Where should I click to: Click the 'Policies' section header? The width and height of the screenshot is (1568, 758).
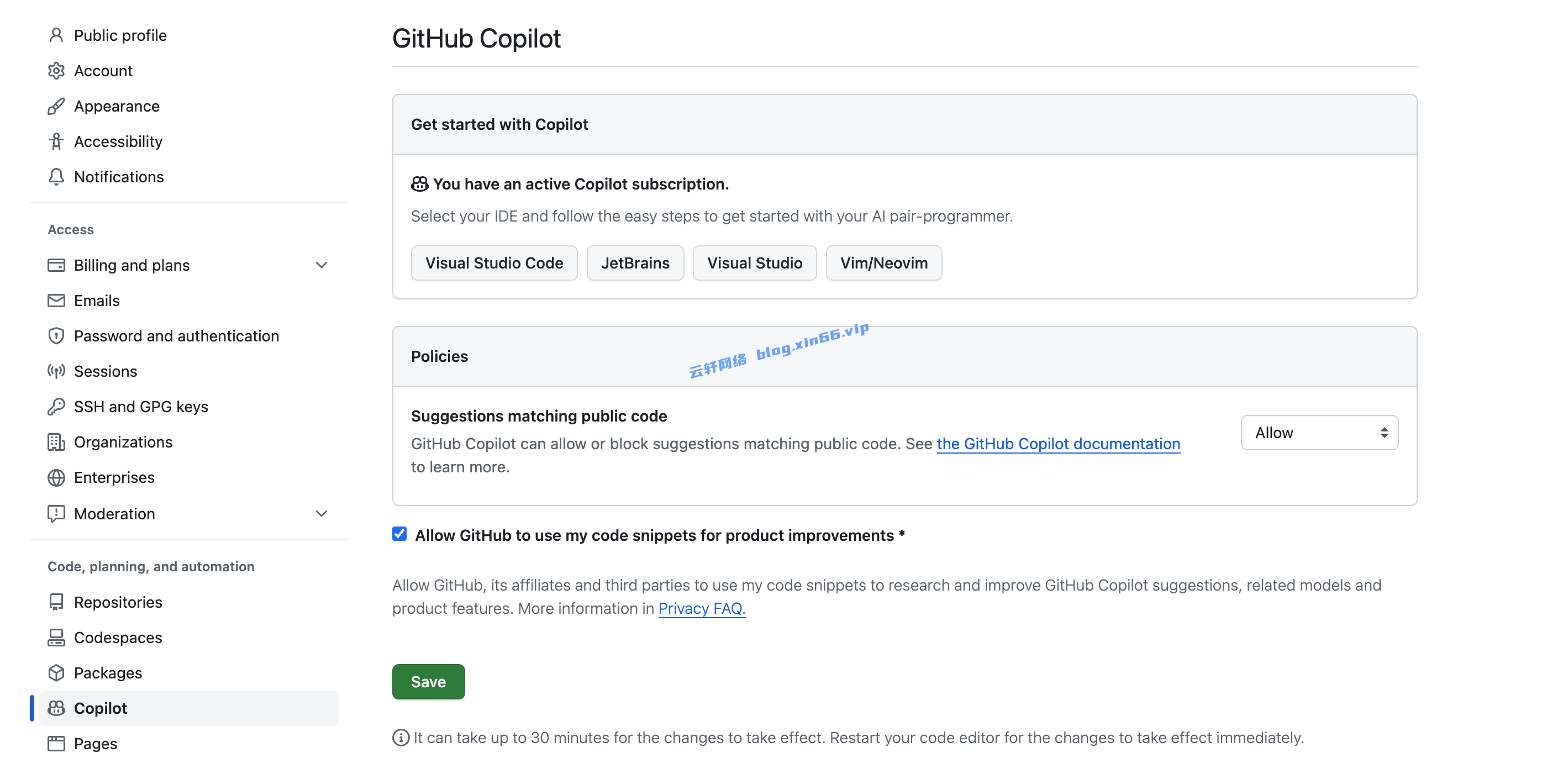pyautogui.click(x=439, y=356)
